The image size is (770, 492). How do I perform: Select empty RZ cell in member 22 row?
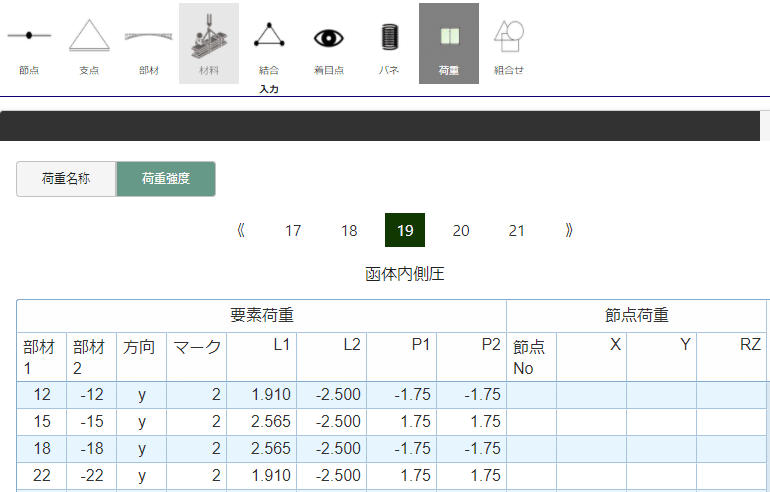(731, 476)
